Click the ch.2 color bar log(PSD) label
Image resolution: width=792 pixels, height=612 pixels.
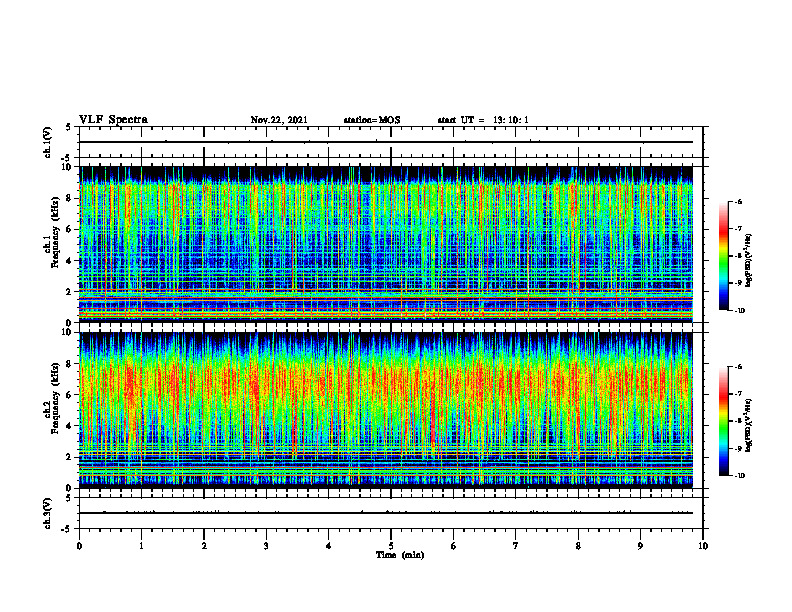[x=749, y=426]
